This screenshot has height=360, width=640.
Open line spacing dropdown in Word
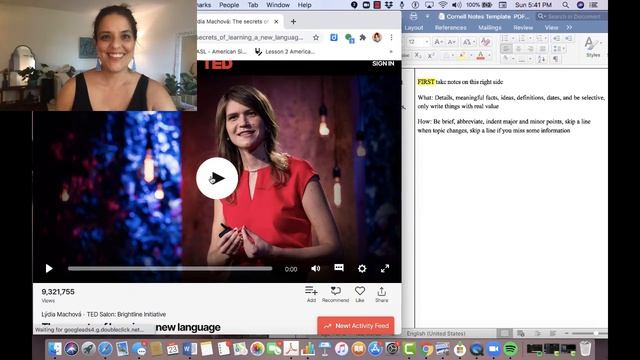tap(559, 49)
